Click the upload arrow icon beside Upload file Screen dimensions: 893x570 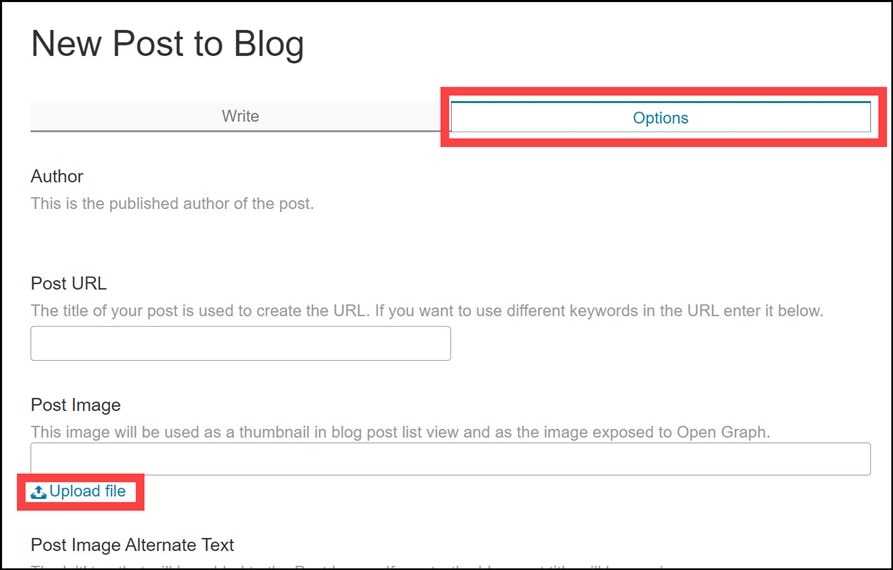click(x=39, y=492)
